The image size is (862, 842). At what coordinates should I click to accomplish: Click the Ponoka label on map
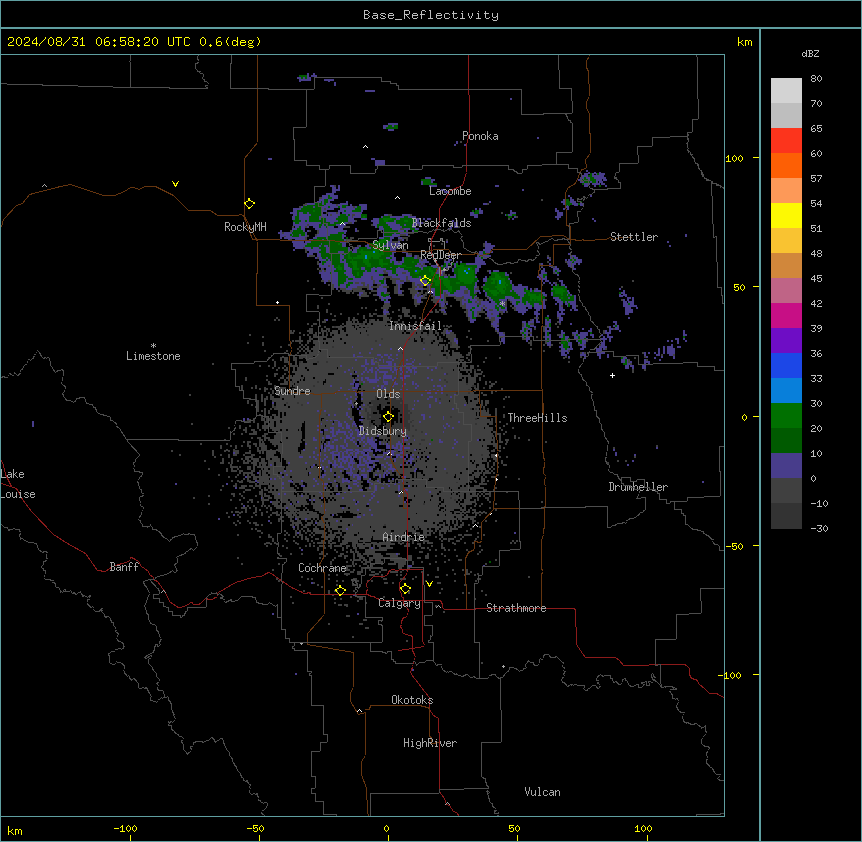tap(480, 136)
